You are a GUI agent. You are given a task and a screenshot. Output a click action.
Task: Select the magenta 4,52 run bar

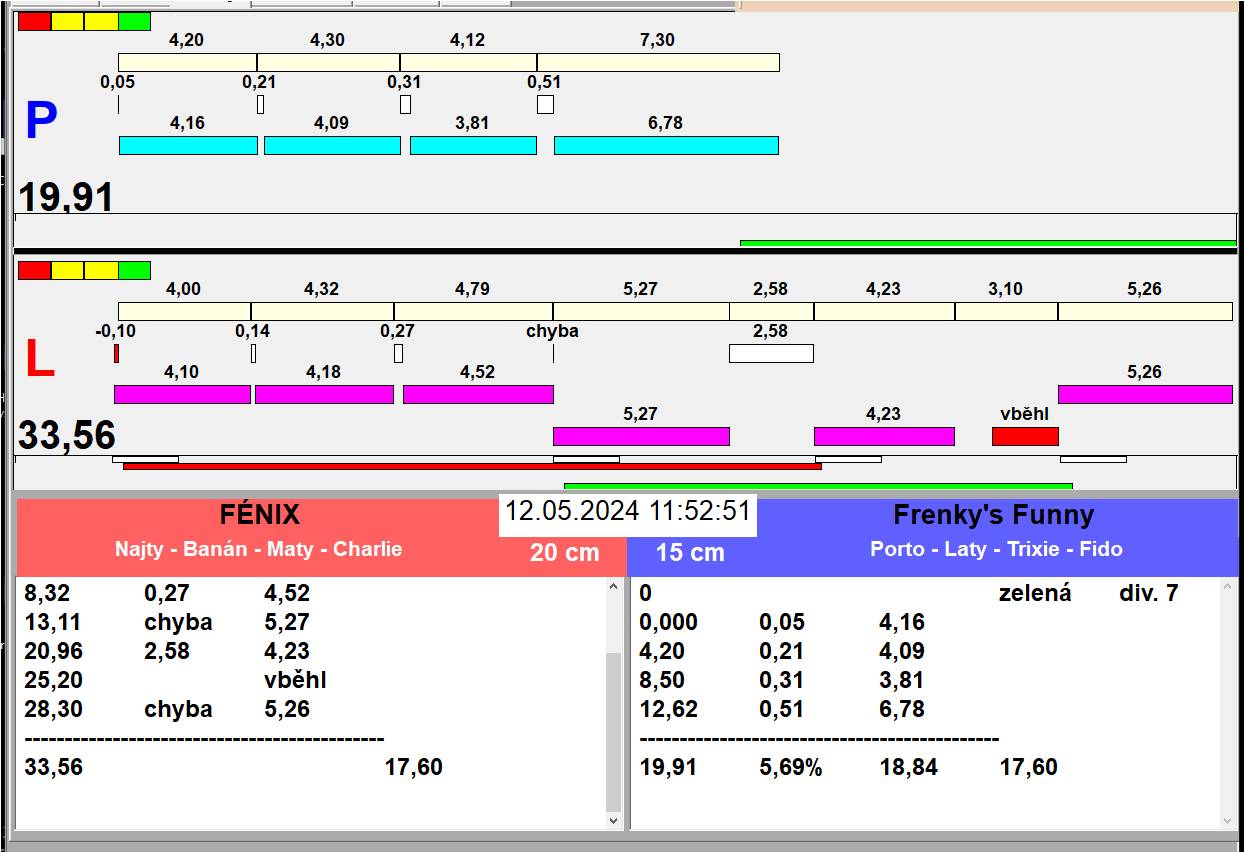[x=478, y=394]
